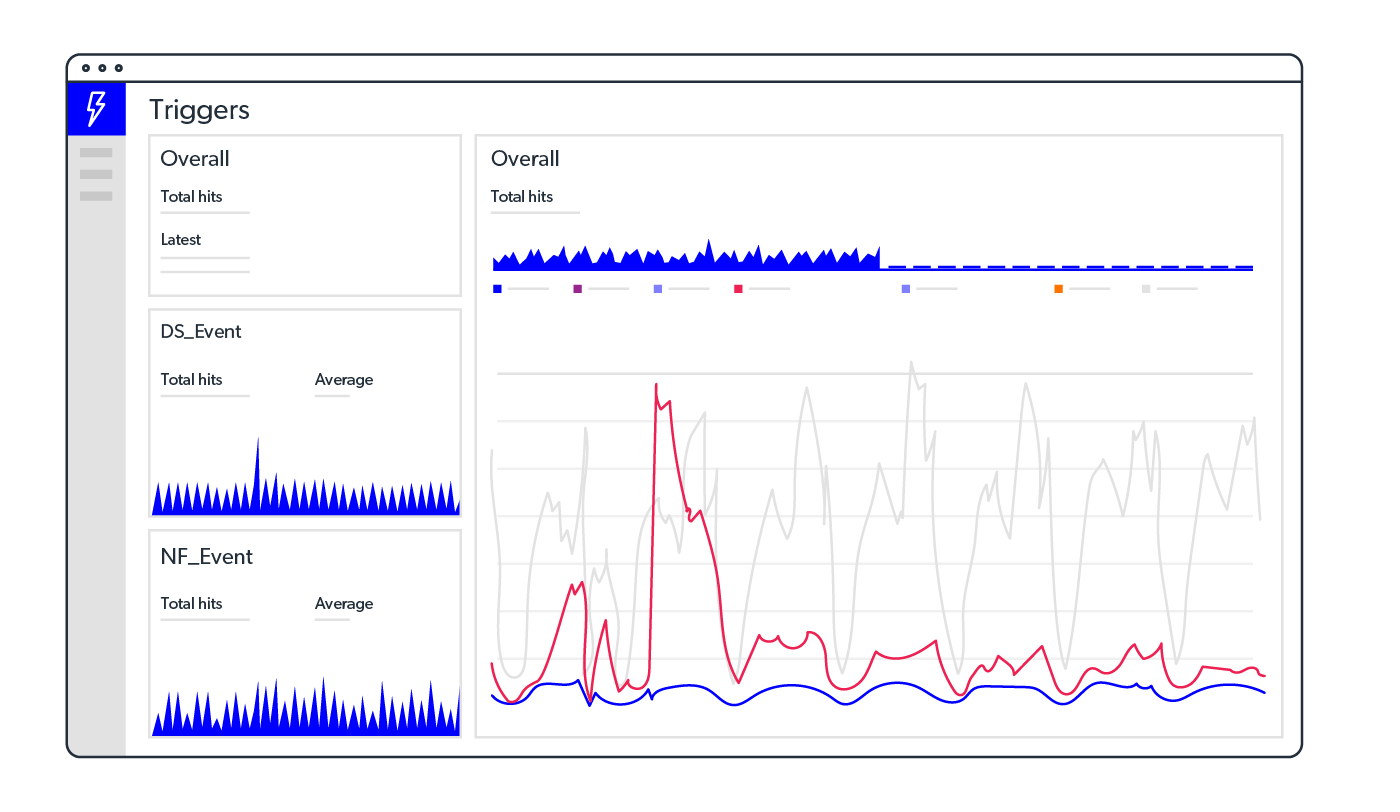Screen dimensions: 1400x812
Task: Click the first window control dot
Action: [x=86, y=68]
